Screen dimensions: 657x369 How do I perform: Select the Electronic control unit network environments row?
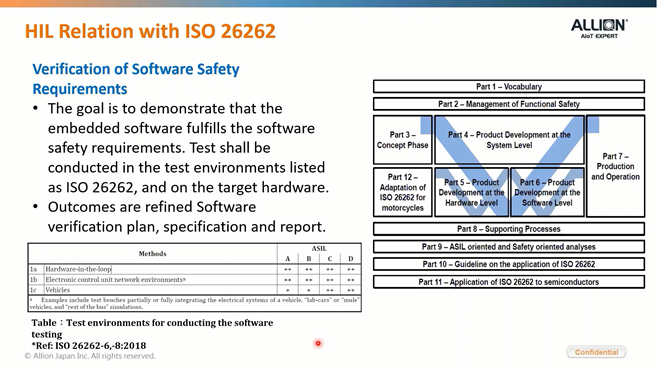[195, 280]
